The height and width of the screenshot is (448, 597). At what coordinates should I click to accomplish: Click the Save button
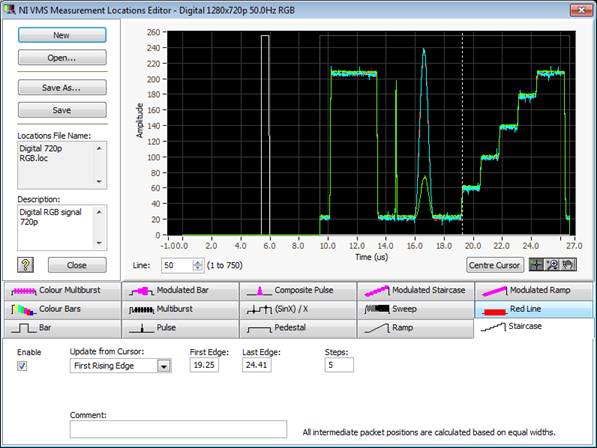pyautogui.click(x=62, y=110)
